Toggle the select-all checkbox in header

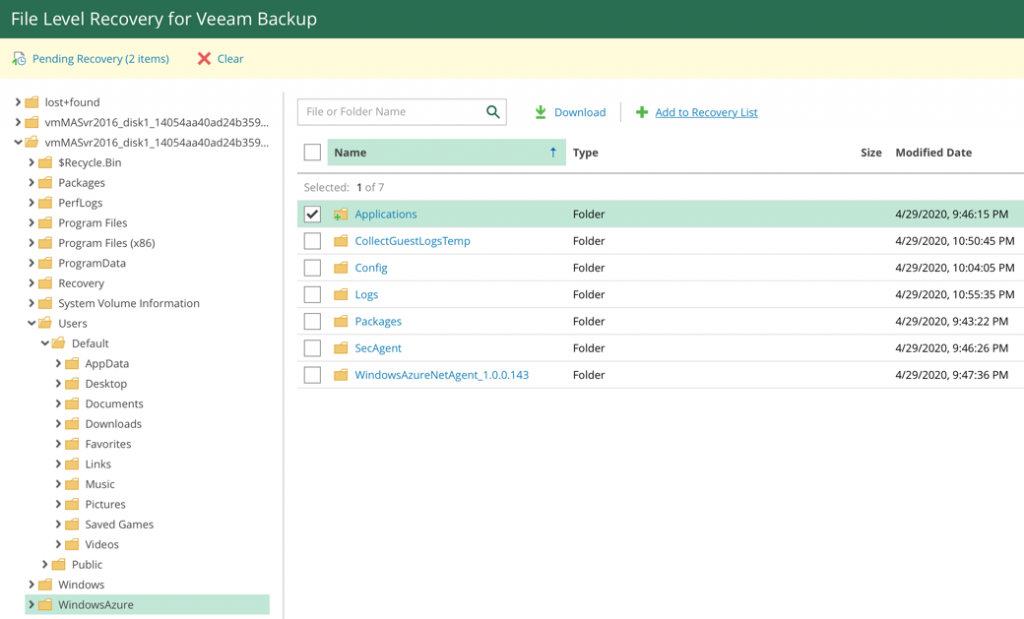pyautogui.click(x=312, y=152)
